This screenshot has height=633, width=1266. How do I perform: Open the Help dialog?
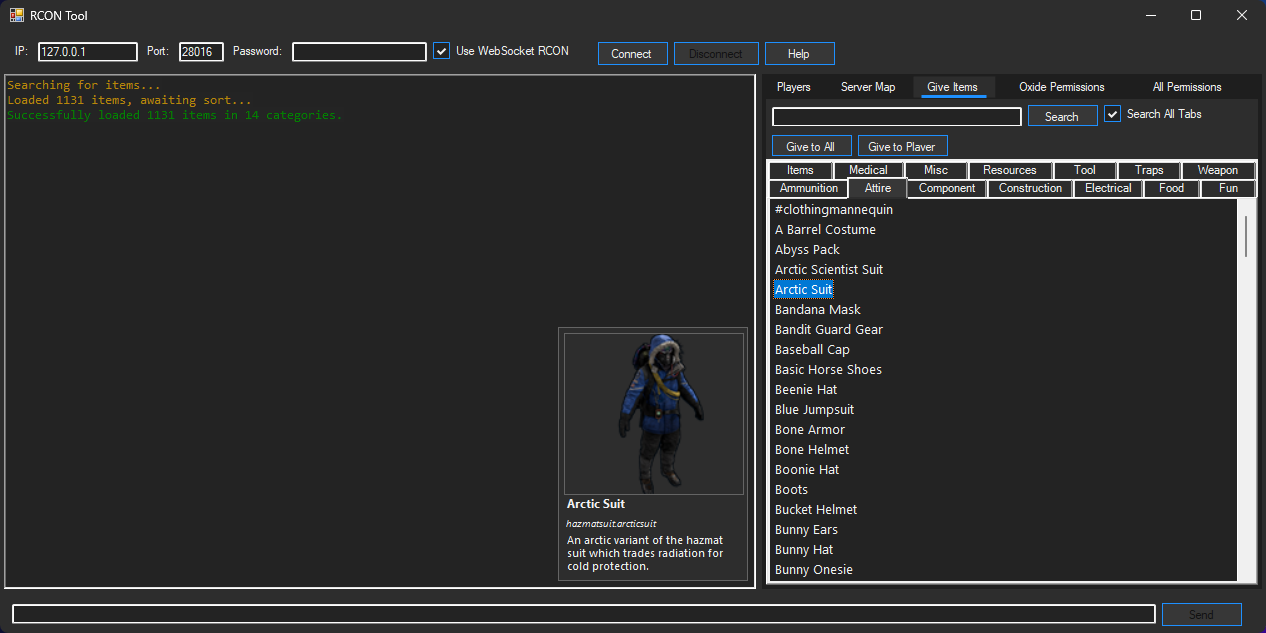click(799, 53)
